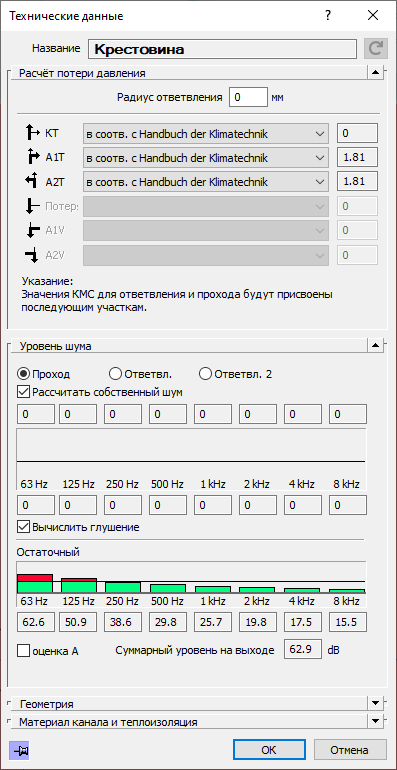Click the KT straight flow arrow icon
This screenshot has height=770, width=397.
(x=33, y=132)
